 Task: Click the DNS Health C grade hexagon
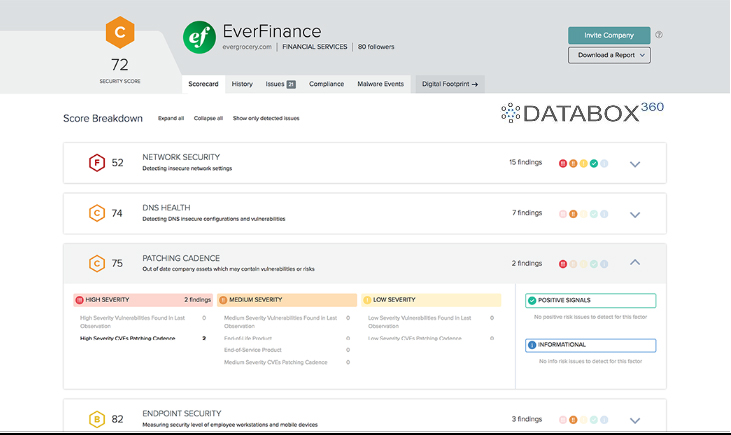[97, 213]
